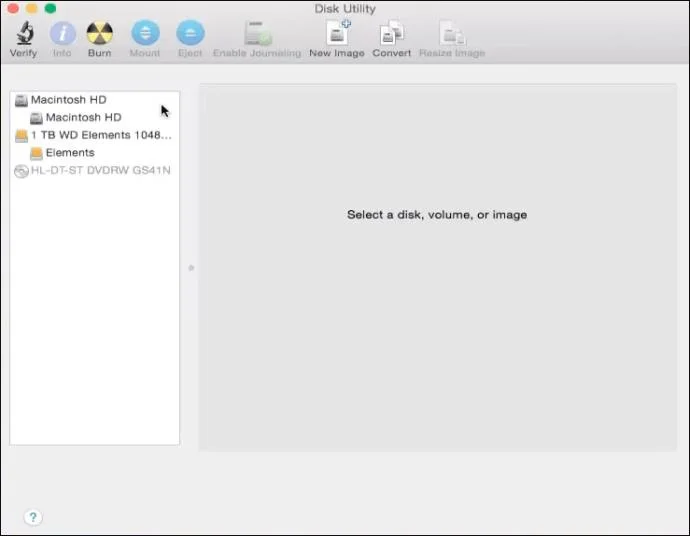Minimize the Disk Utility window with yellow button
The image size is (690, 536).
click(32, 8)
